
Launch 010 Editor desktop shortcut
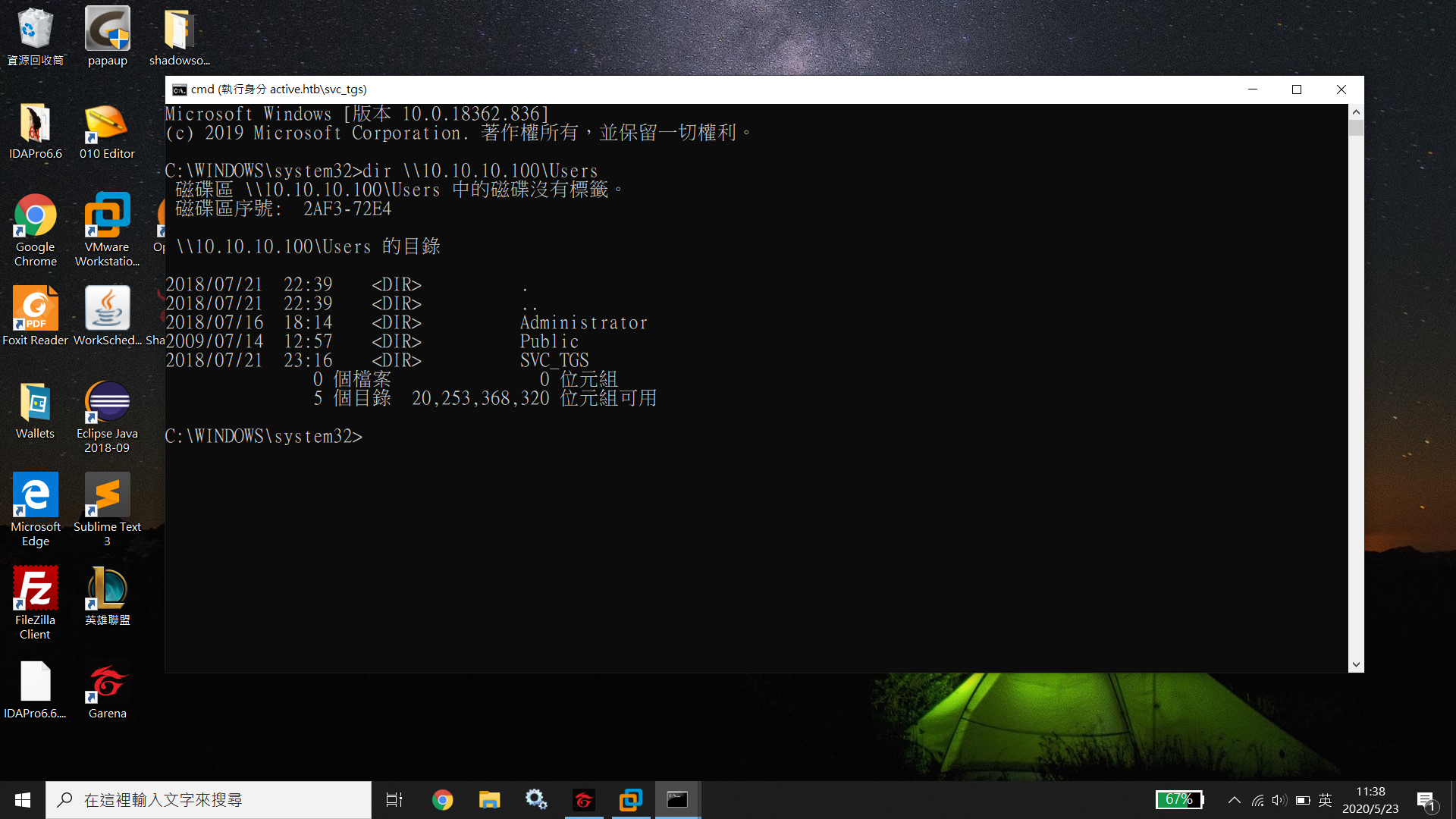107,130
